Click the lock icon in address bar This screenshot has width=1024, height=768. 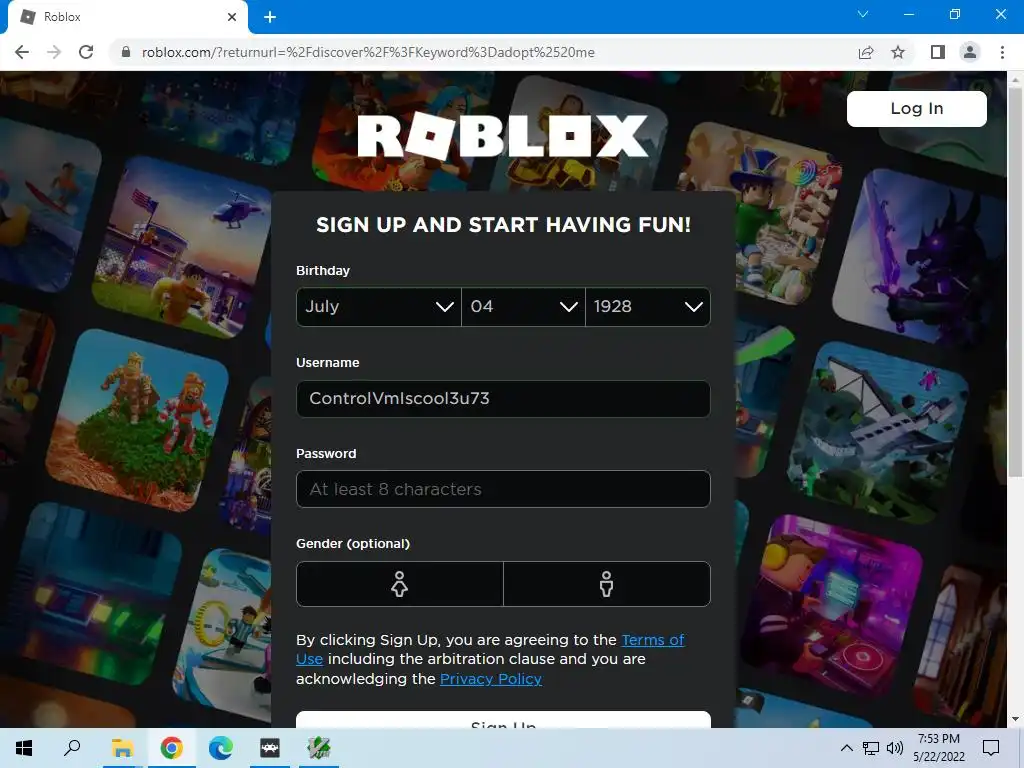pos(126,52)
